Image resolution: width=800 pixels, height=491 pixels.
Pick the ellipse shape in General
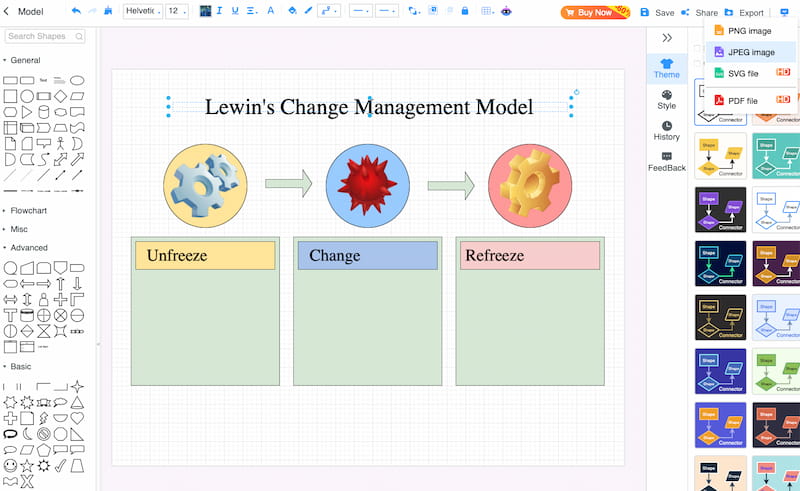click(x=77, y=81)
